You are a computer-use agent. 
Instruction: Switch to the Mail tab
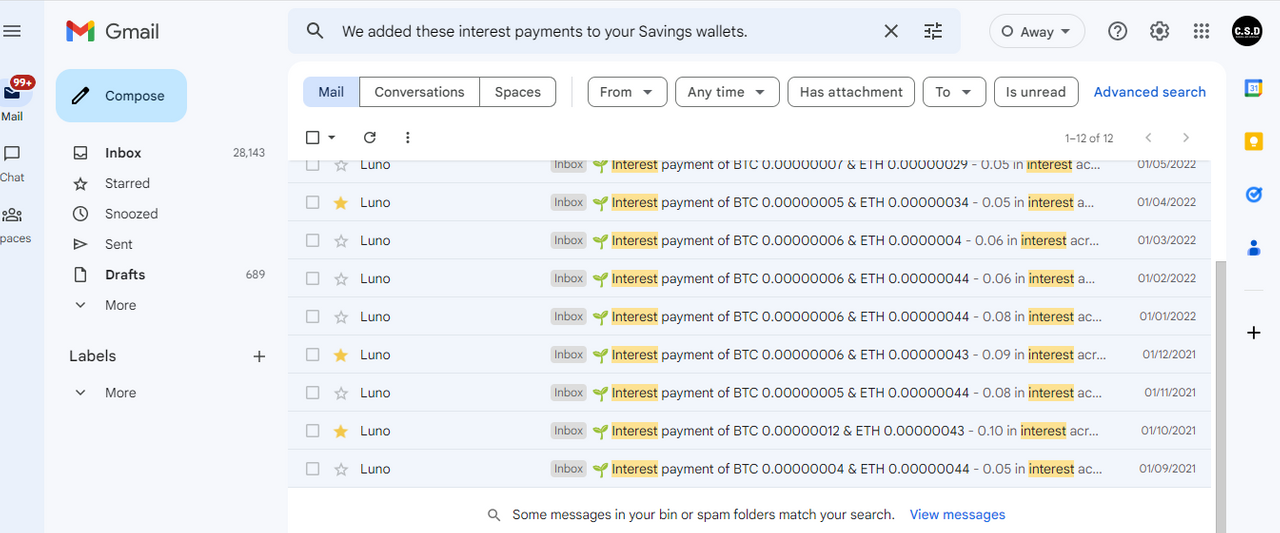click(x=331, y=92)
